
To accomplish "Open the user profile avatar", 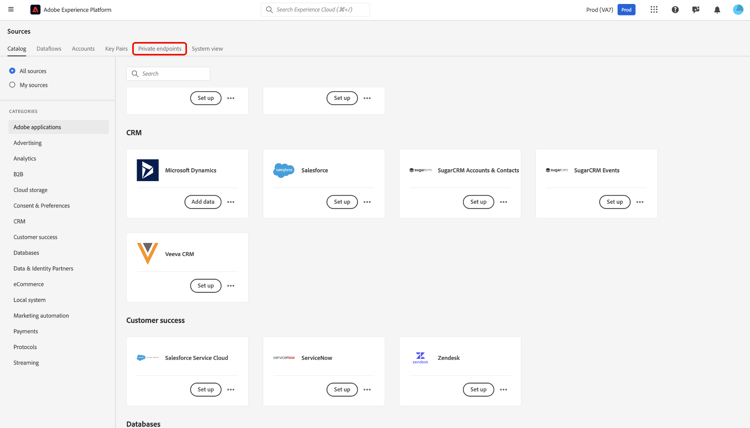I will tap(738, 10).
